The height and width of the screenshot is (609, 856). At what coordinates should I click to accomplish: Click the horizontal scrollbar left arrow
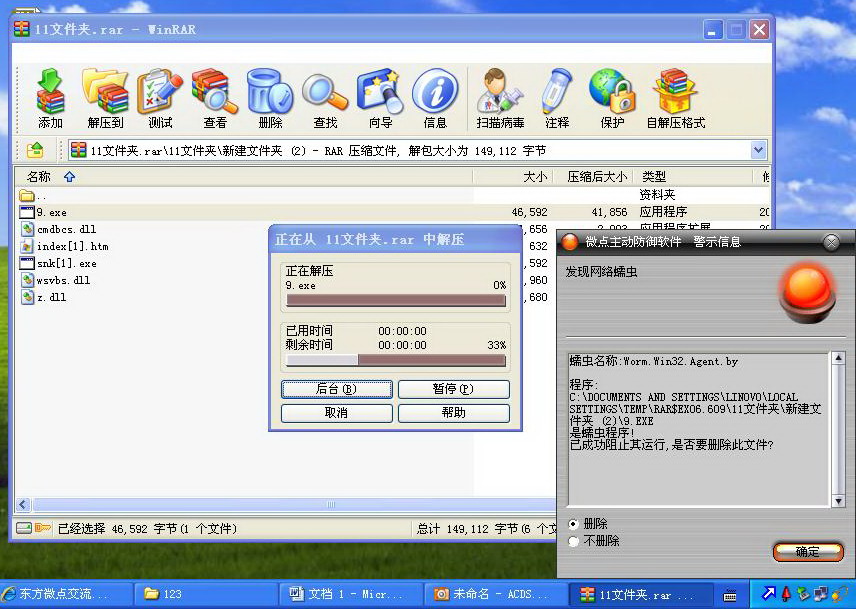23,504
